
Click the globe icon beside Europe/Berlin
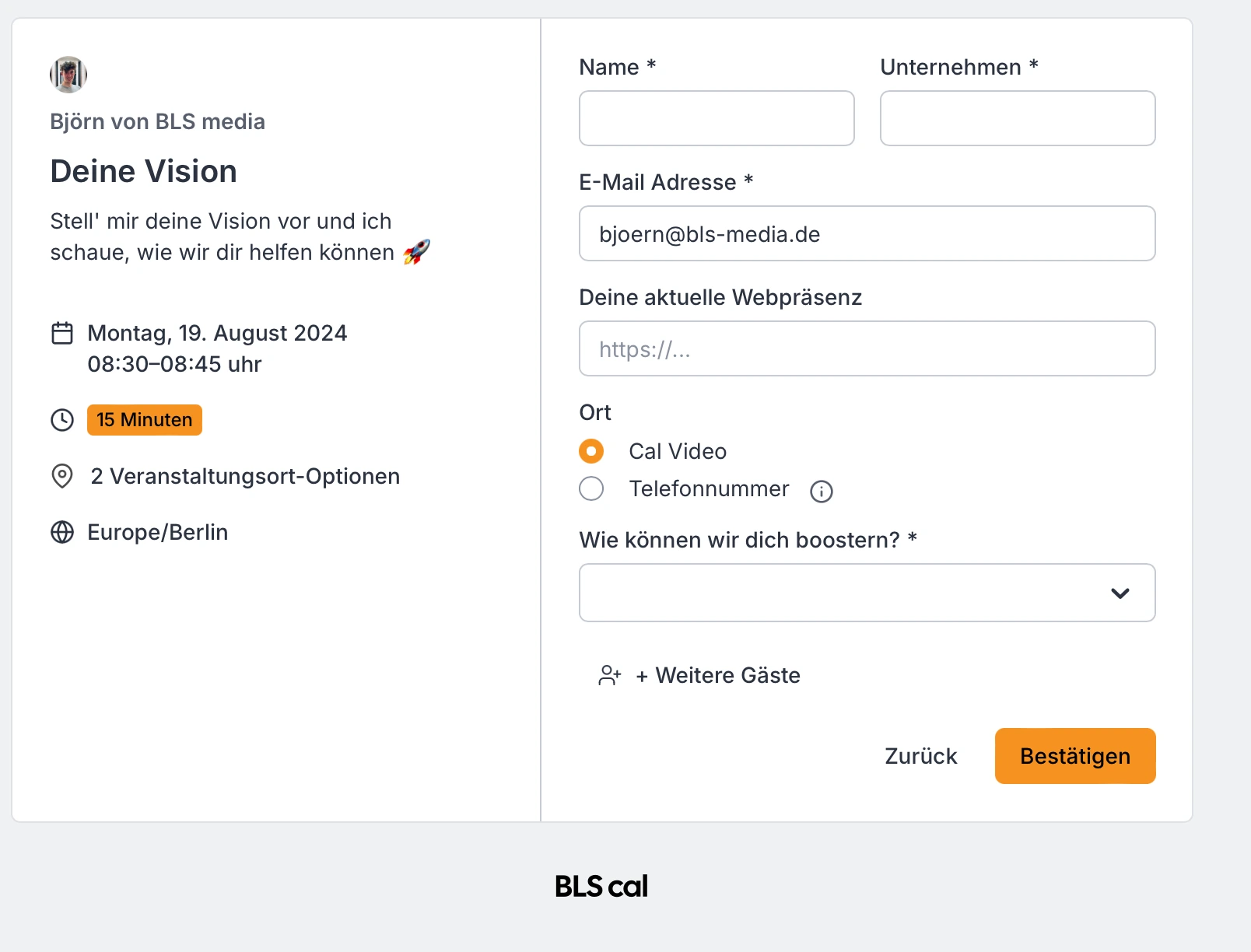point(63,532)
